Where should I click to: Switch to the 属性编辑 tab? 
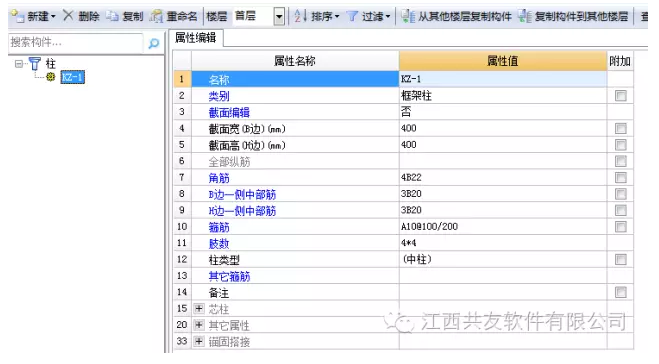[x=196, y=38]
